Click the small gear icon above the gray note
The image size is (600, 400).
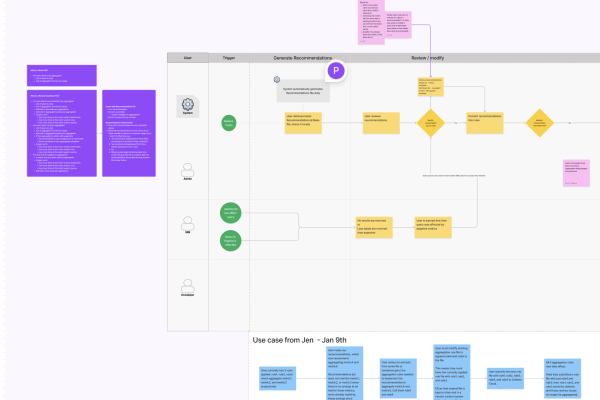point(276,79)
